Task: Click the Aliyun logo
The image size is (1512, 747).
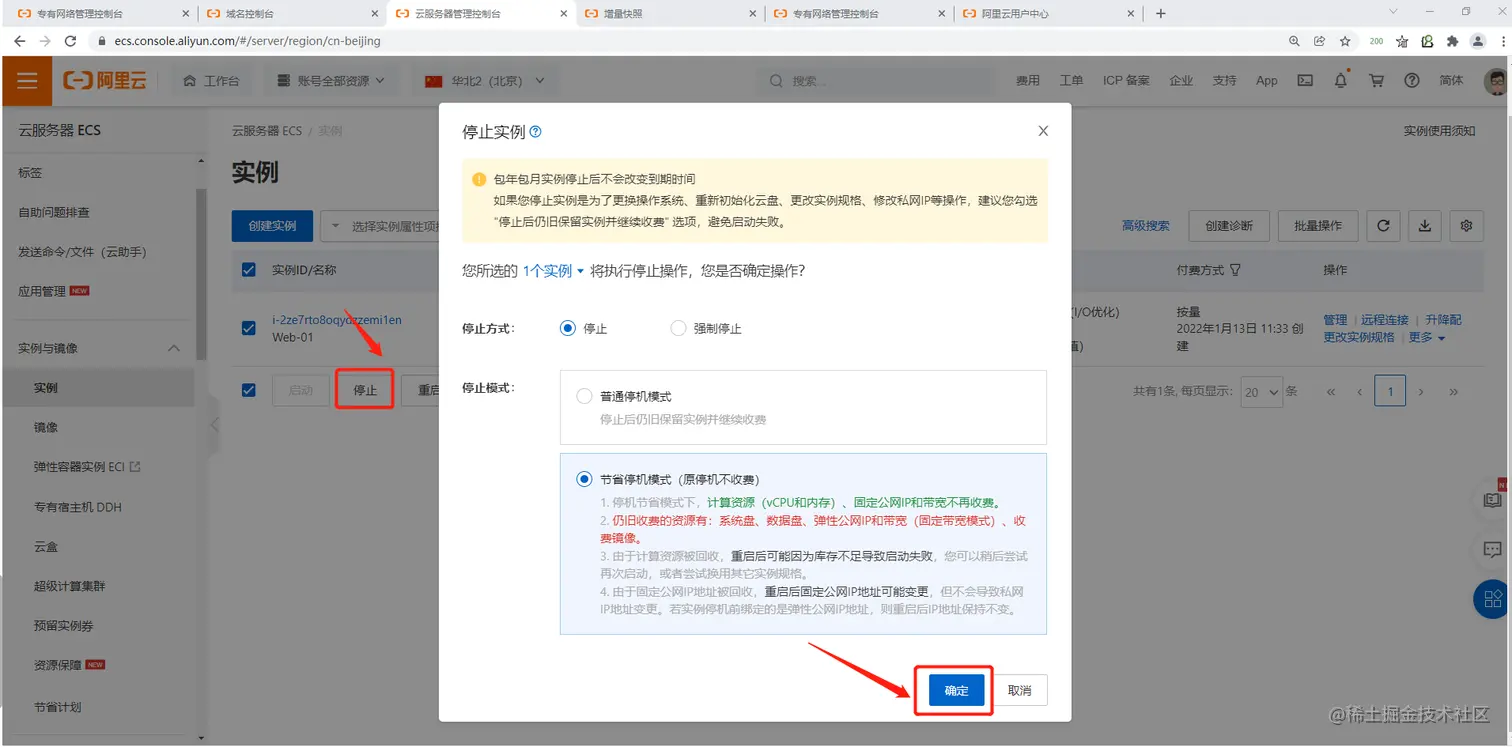Action: click(x=105, y=81)
